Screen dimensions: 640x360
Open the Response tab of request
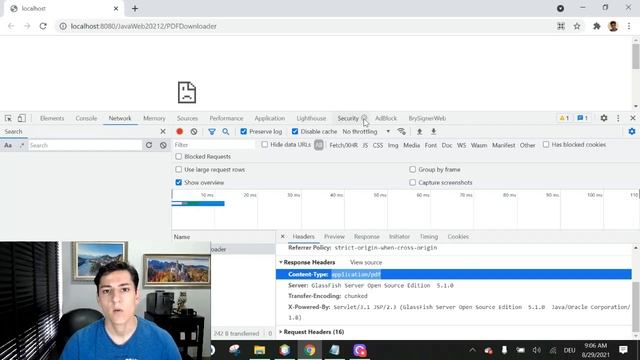367,236
